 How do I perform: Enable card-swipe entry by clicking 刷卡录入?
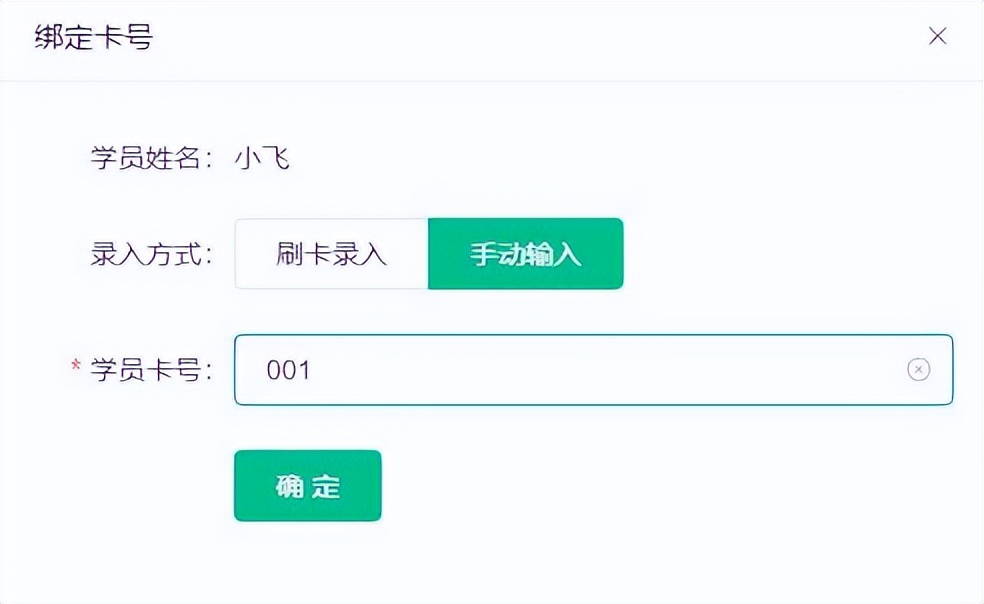330,254
